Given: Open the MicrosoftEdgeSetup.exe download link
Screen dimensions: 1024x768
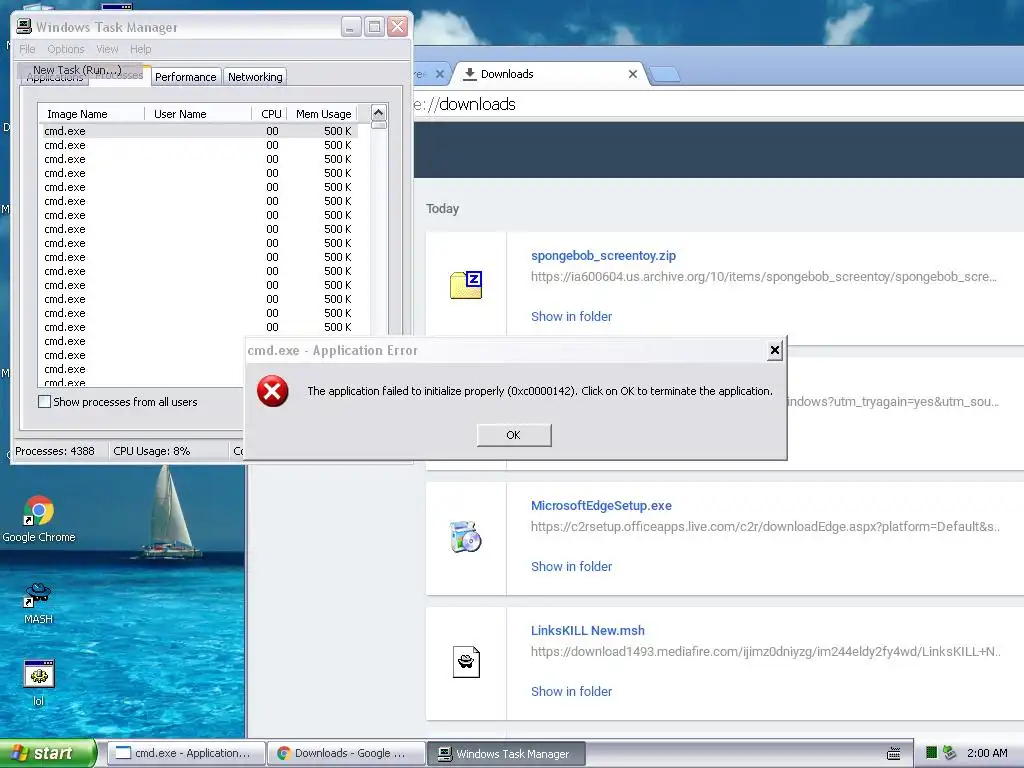Looking at the screenshot, I should tap(601, 505).
